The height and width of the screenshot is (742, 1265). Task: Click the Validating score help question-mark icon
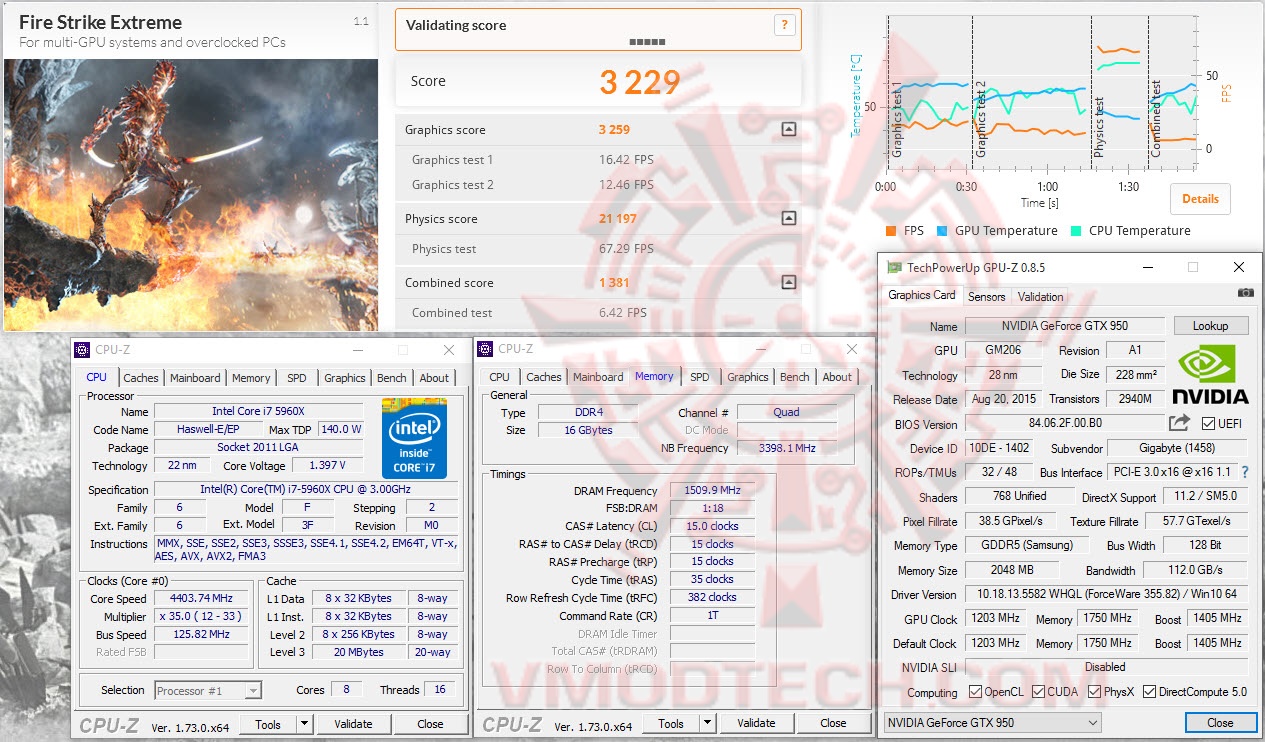click(785, 26)
